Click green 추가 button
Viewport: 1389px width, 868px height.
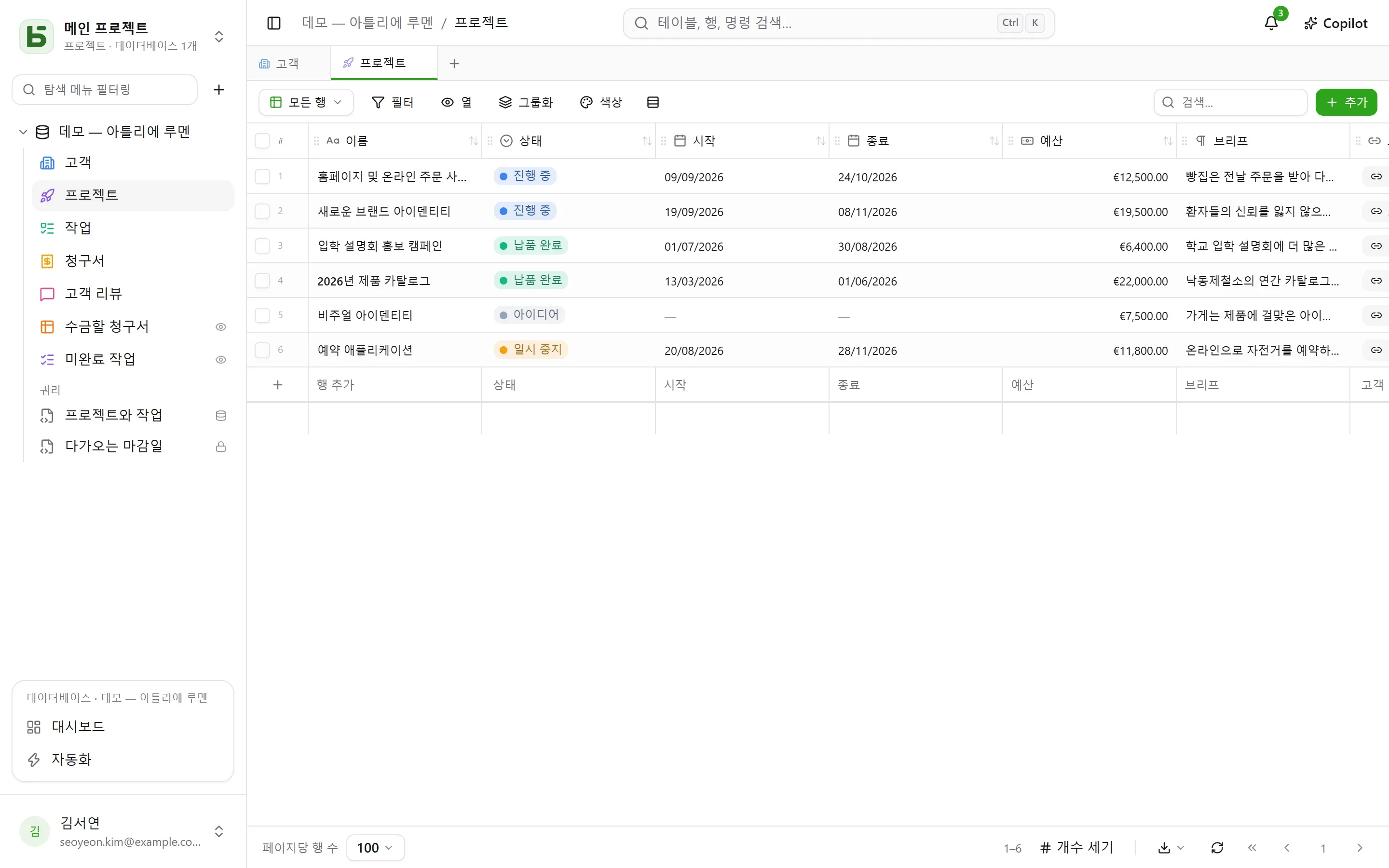click(1346, 102)
